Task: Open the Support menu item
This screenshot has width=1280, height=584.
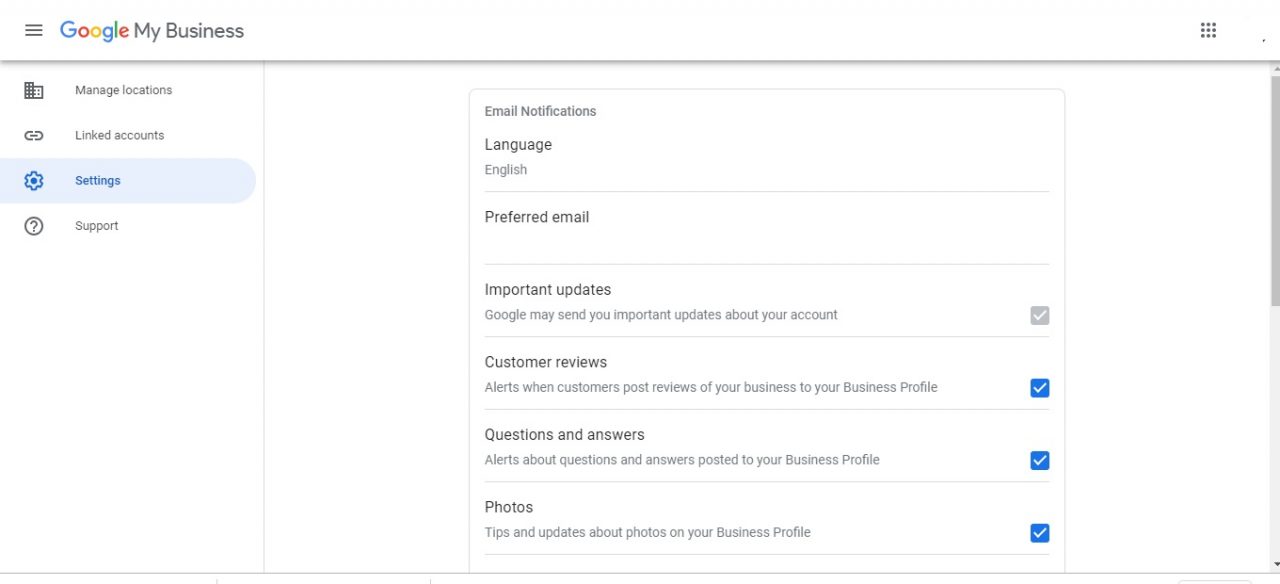Action: [x=96, y=226]
